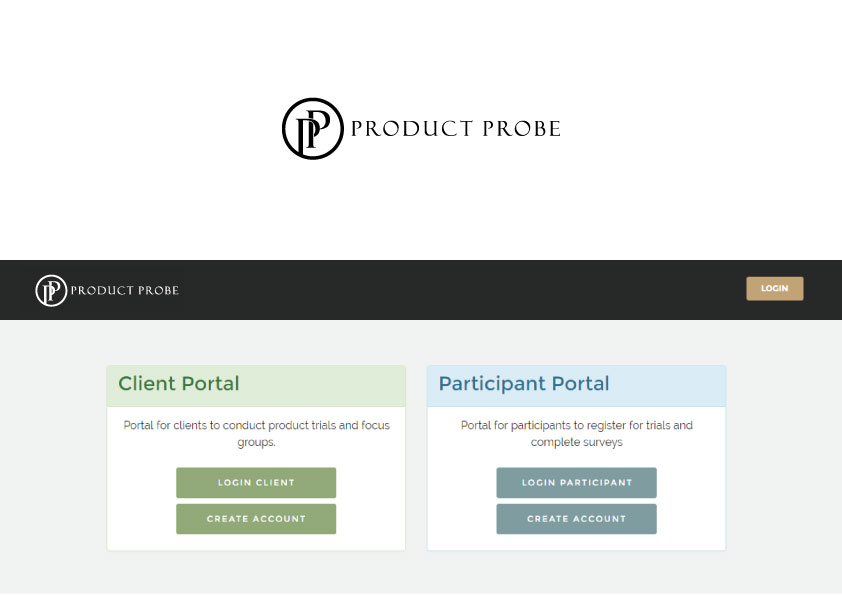Click white space below Participant Create Account button
This screenshot has height=595, width=842.
pyautogui.click(x=576, y=542)
